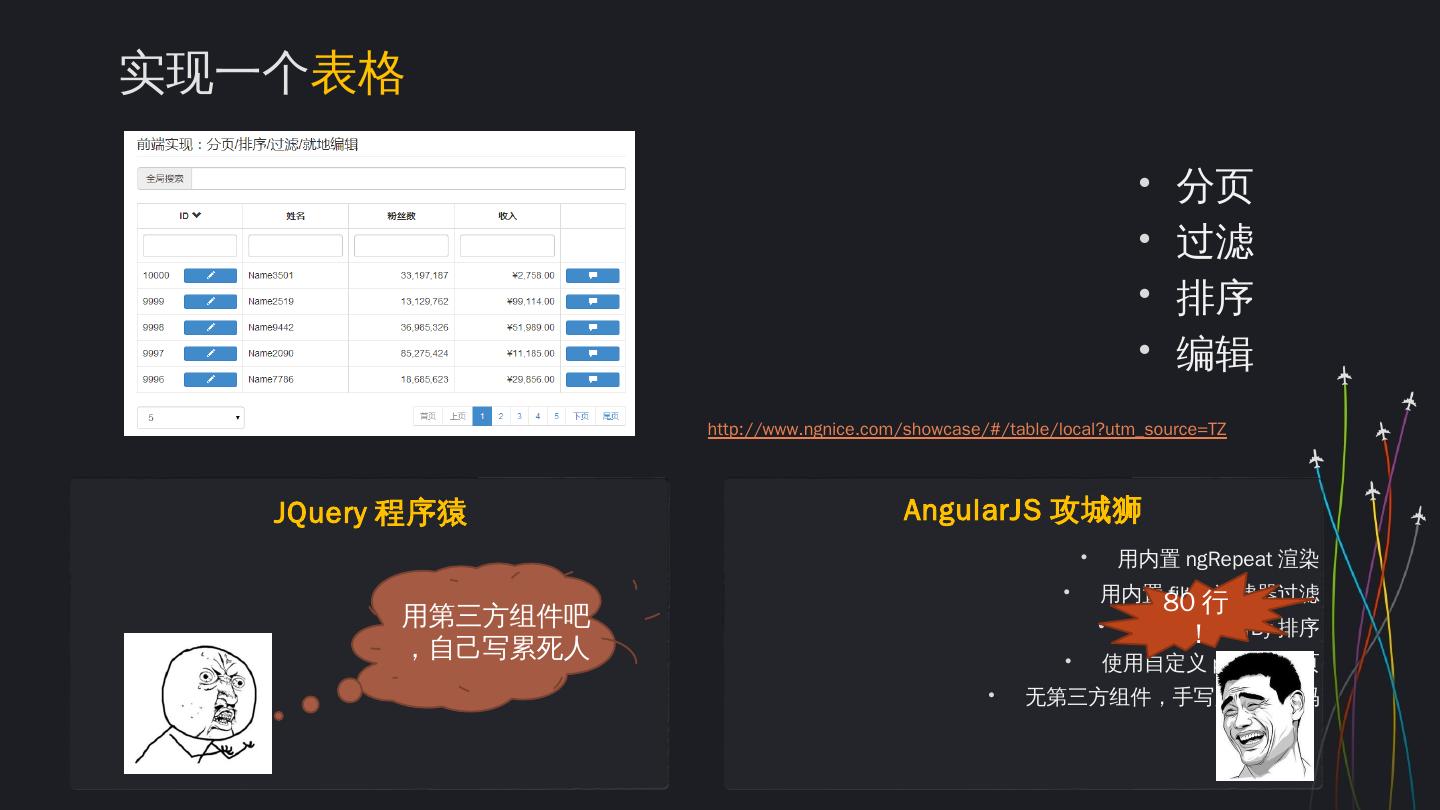Select the slide title 实现一个表格

261,73
